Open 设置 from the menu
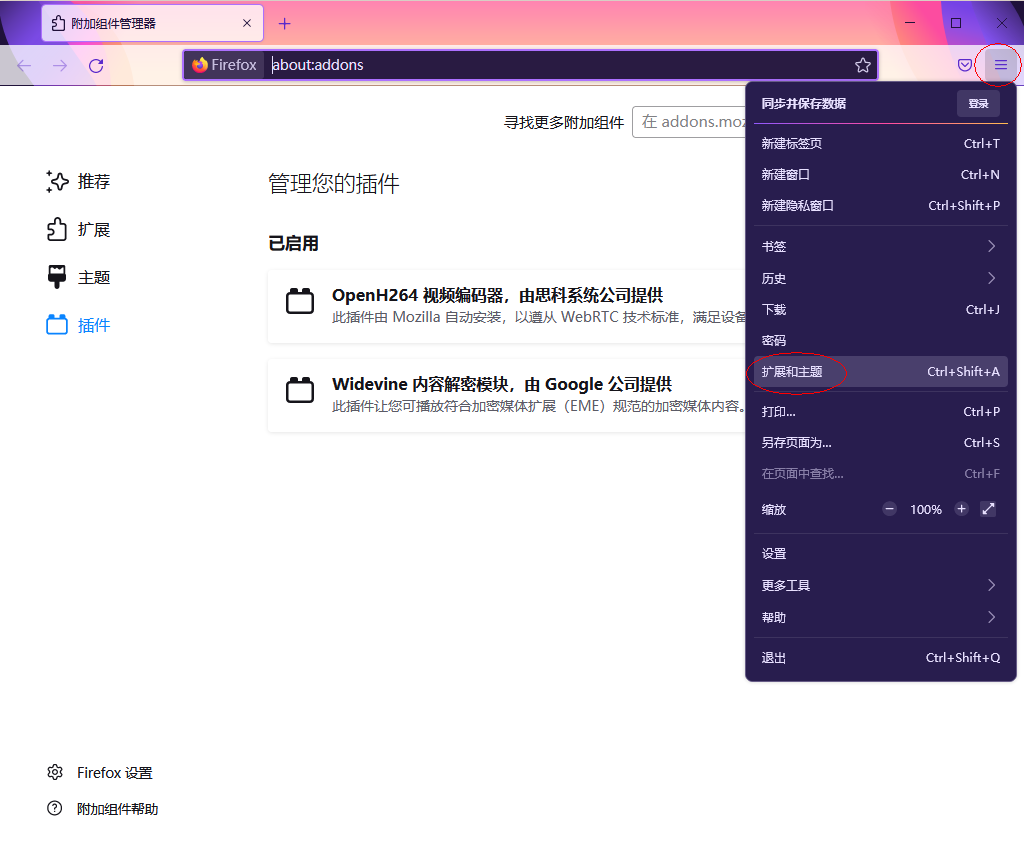The height and width of the screenshot is (862, 1024). (880, 554)
